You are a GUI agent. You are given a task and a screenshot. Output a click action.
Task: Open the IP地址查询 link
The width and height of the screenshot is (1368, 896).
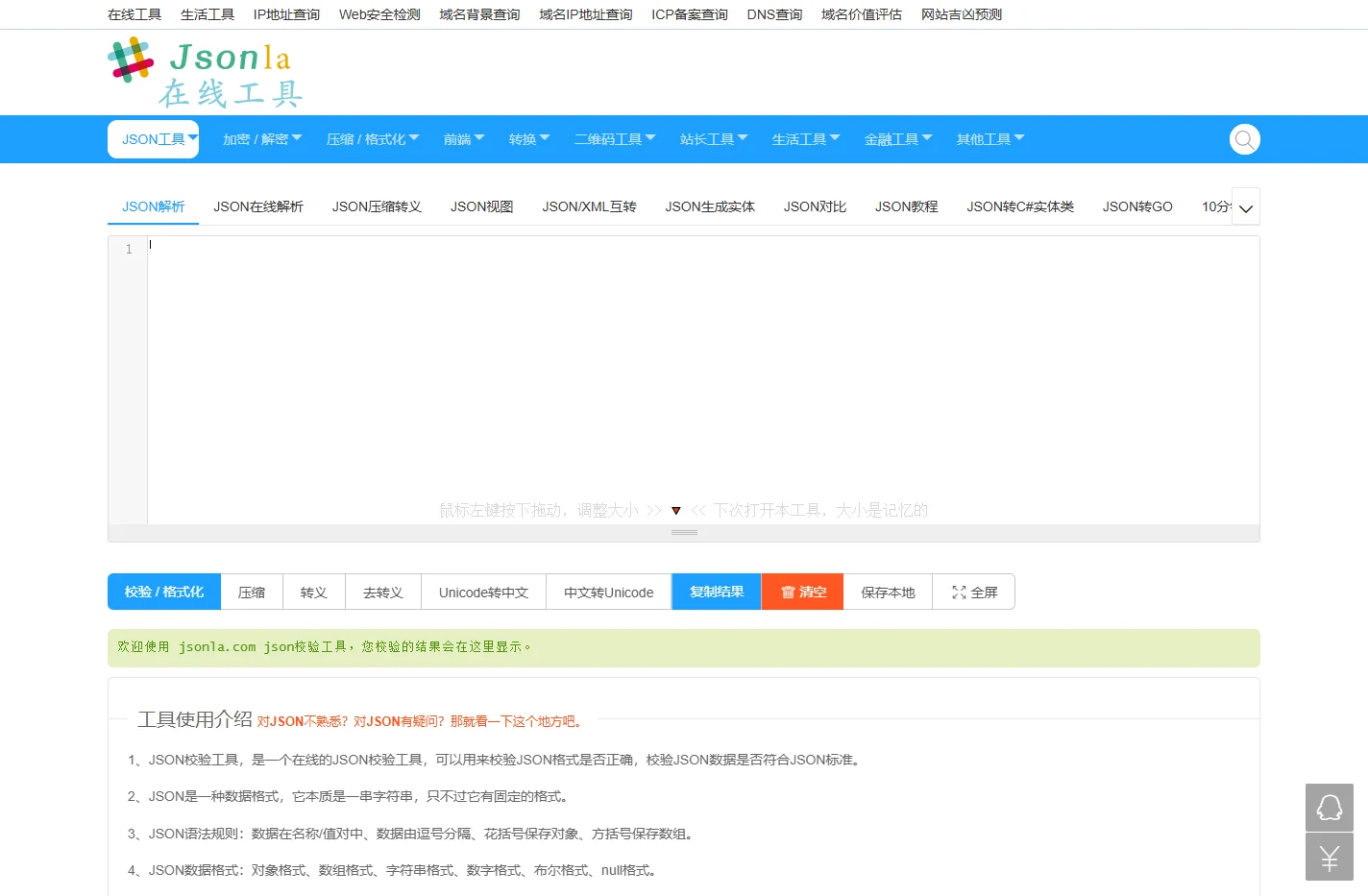286,14
